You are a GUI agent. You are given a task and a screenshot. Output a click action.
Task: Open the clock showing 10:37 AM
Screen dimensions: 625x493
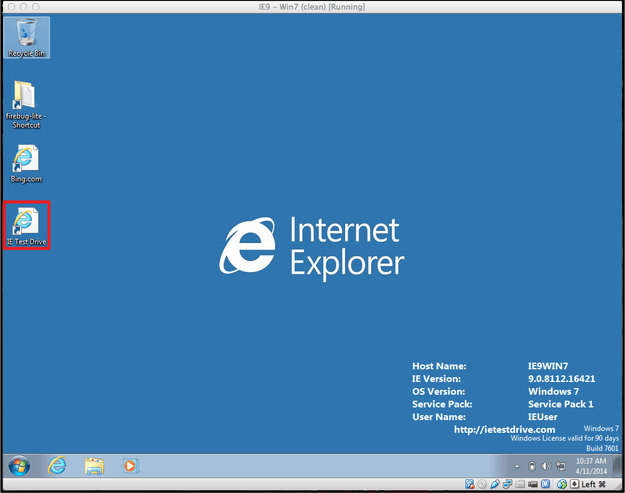(x=591, y=466)
